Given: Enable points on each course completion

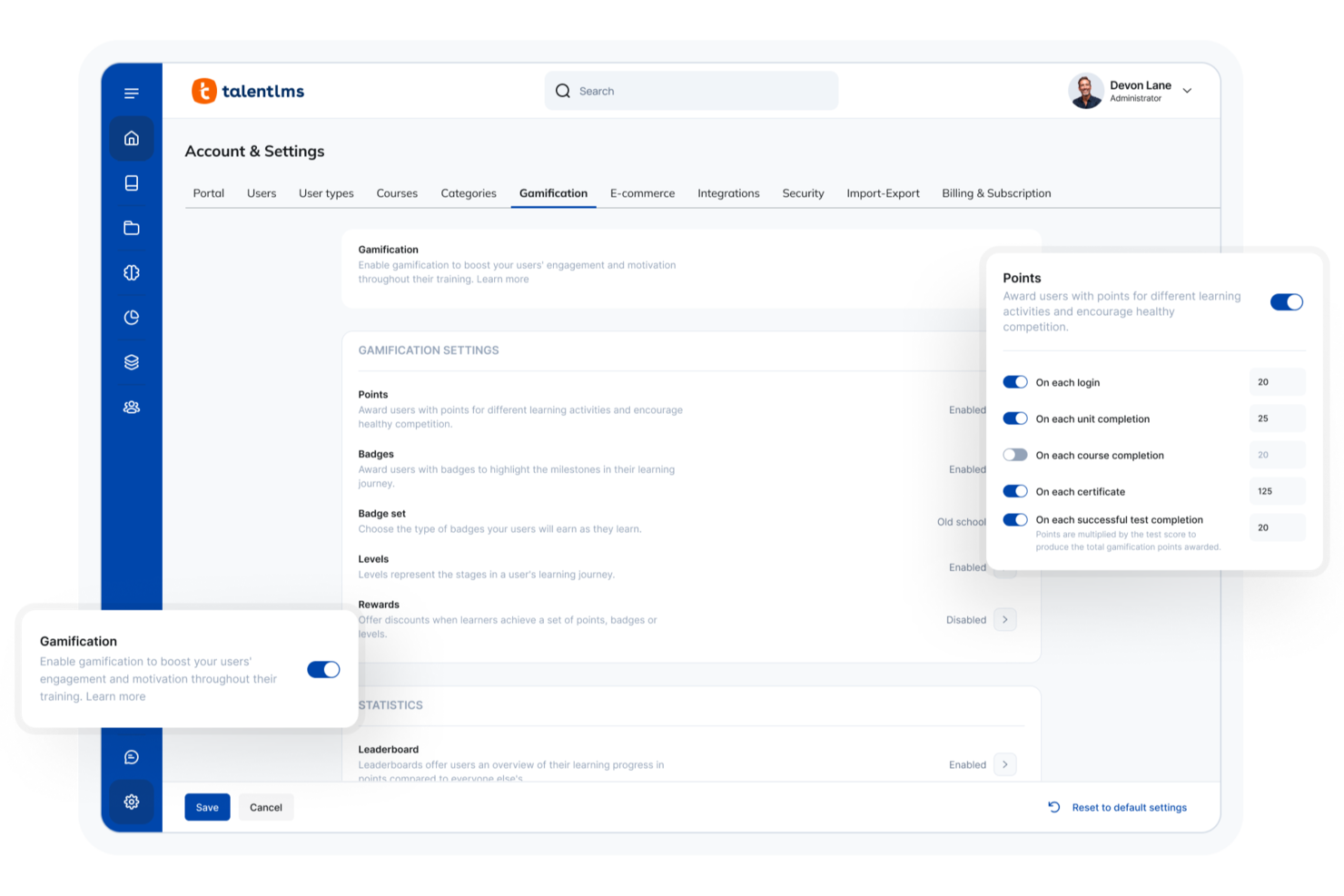Looking at the screenshot, I should (x=1014, y=454).
